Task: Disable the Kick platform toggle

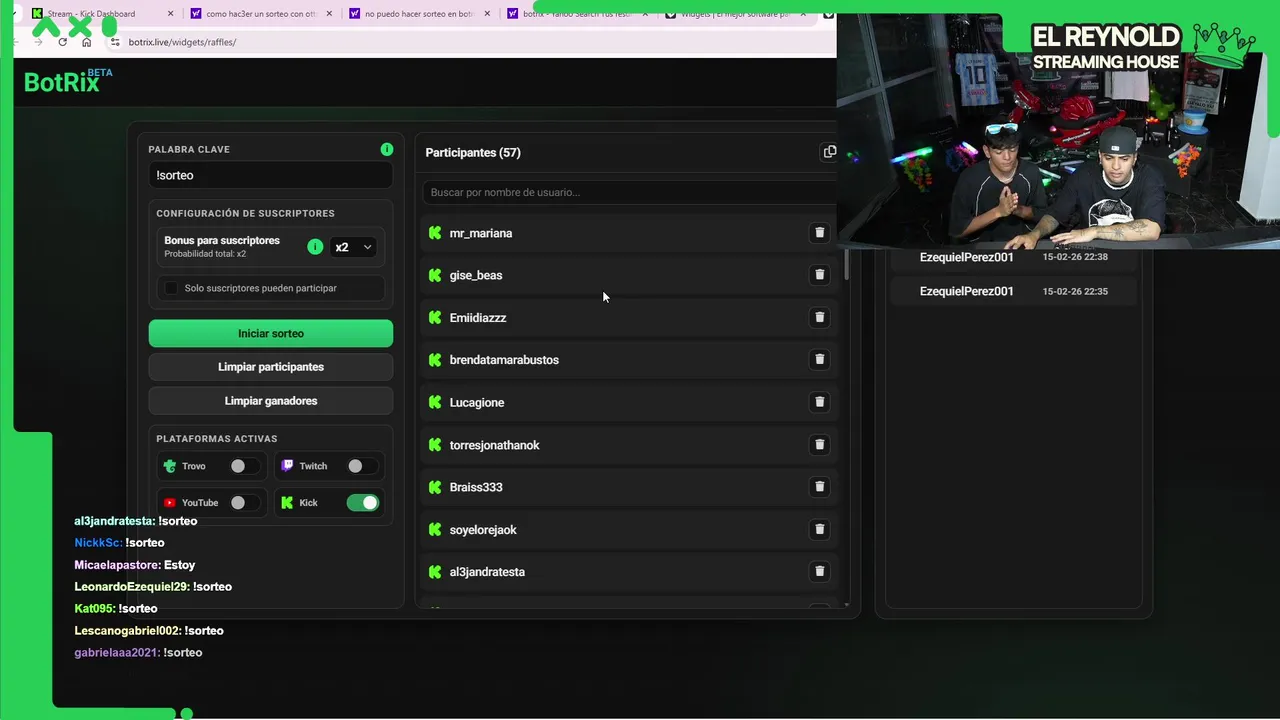Action: 363,503
